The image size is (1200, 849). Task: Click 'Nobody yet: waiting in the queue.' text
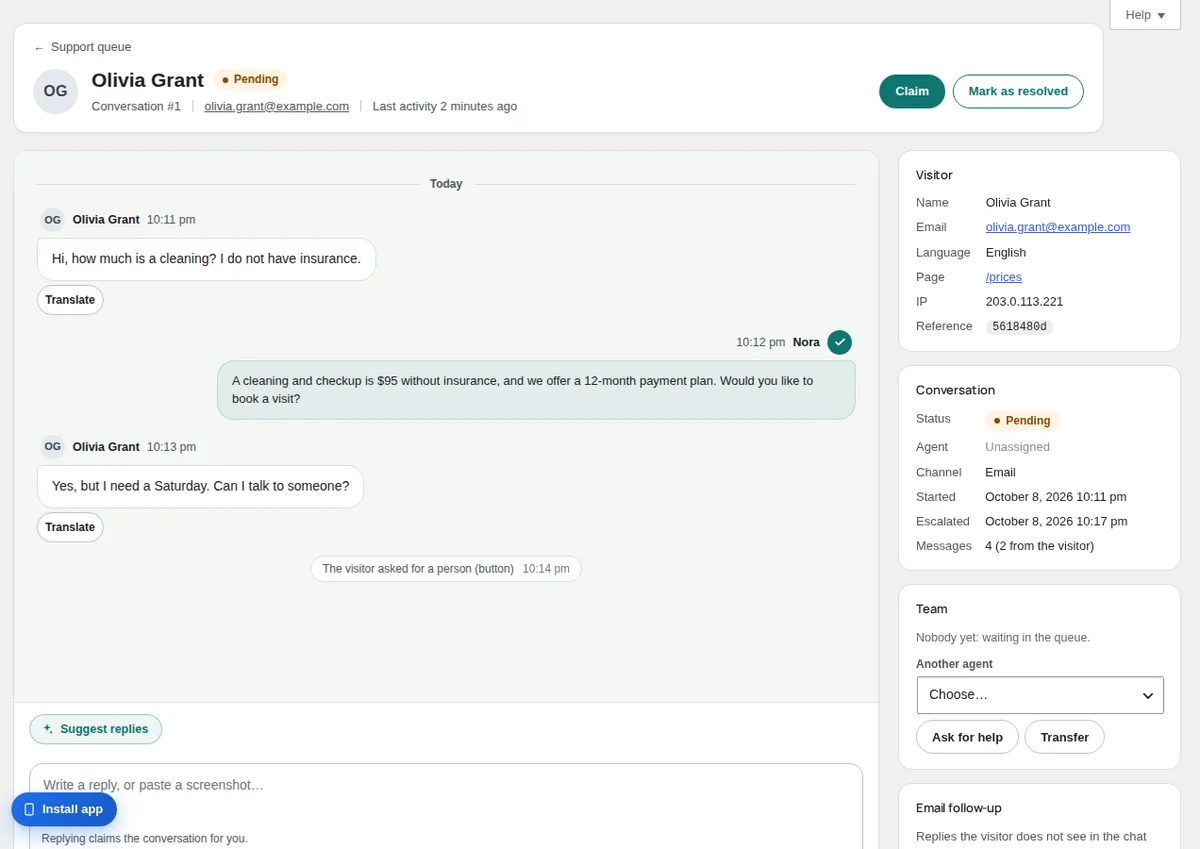1003,637
